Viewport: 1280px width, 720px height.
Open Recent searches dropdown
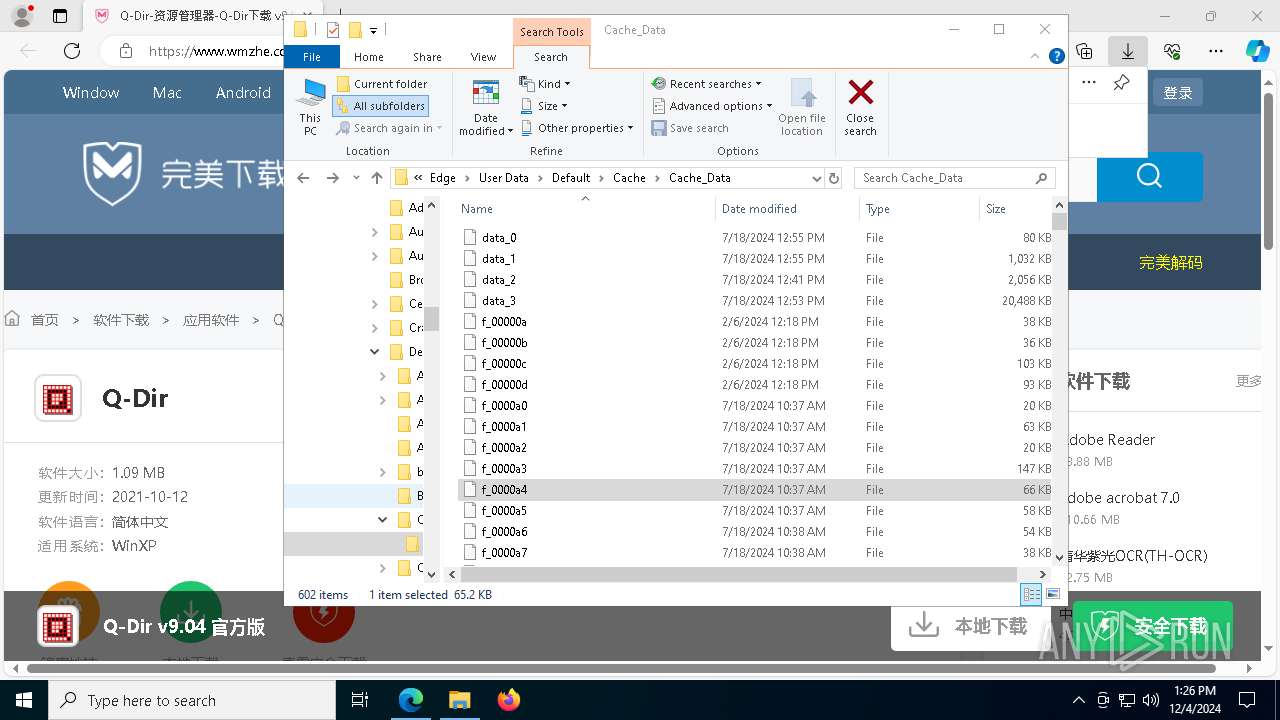click(x=706, y=84)
